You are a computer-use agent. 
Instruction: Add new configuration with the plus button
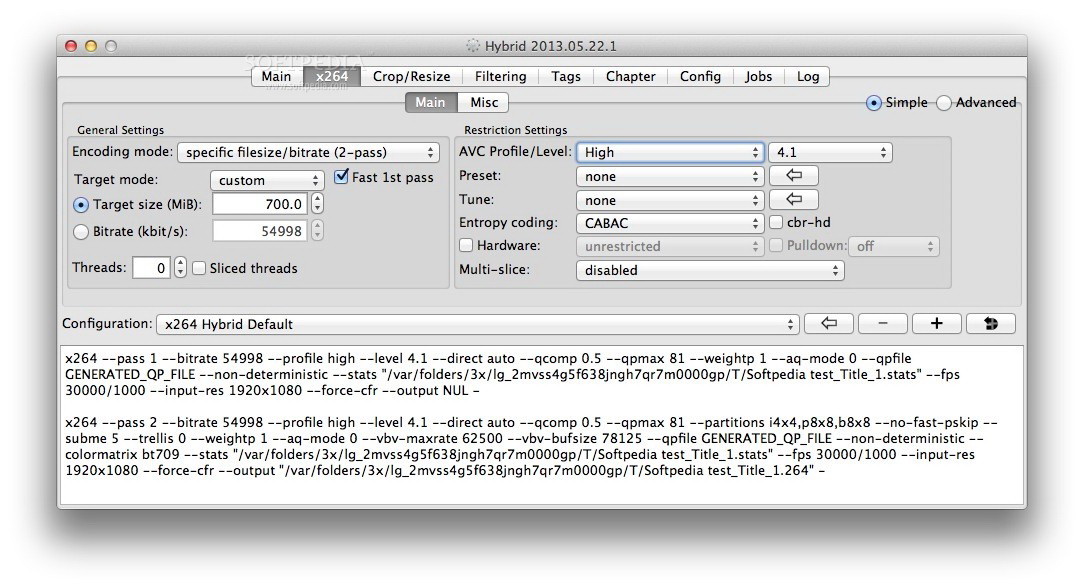tap(937, 323)
